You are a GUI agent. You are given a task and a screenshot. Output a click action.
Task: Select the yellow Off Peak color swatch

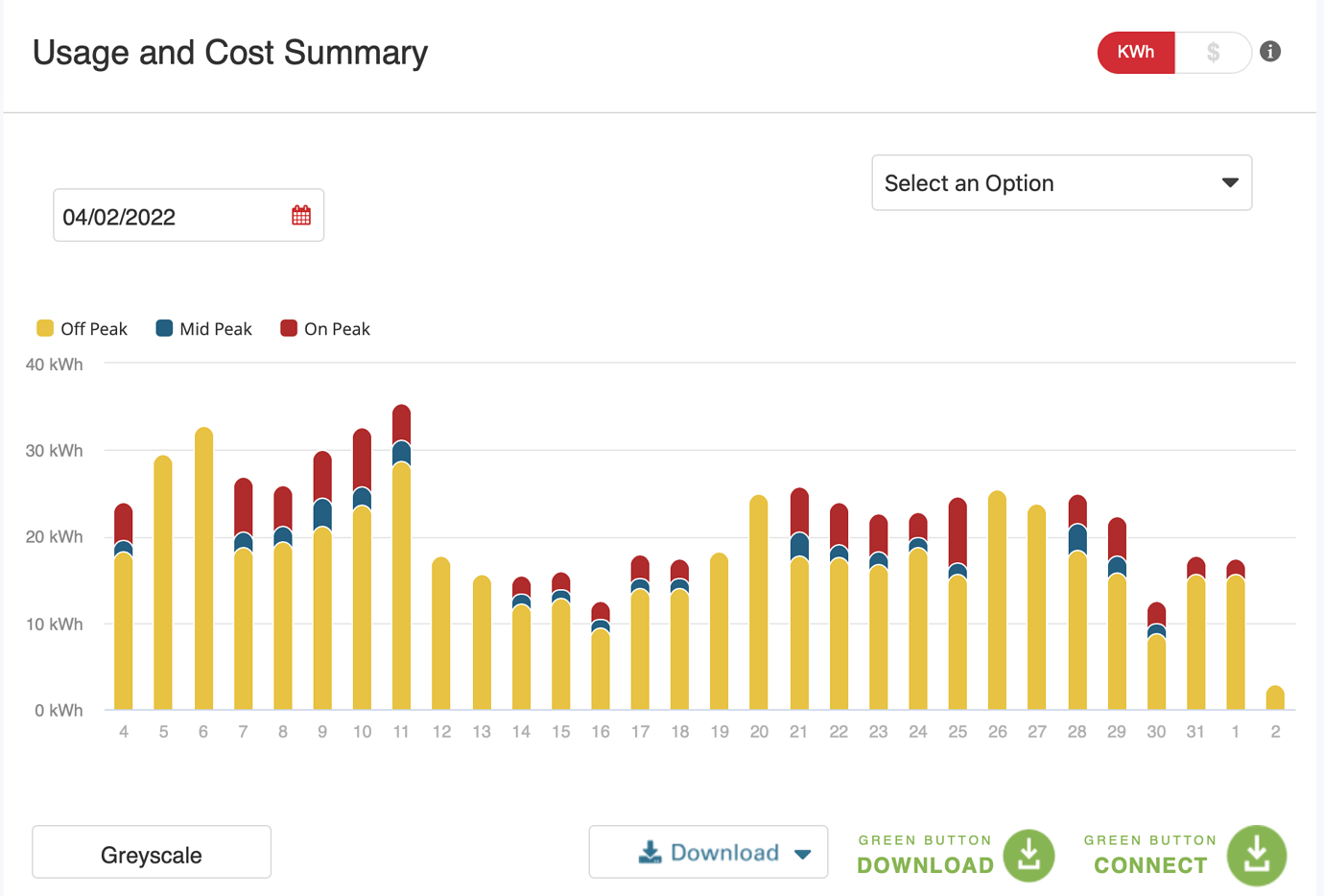tap(43, 328)
